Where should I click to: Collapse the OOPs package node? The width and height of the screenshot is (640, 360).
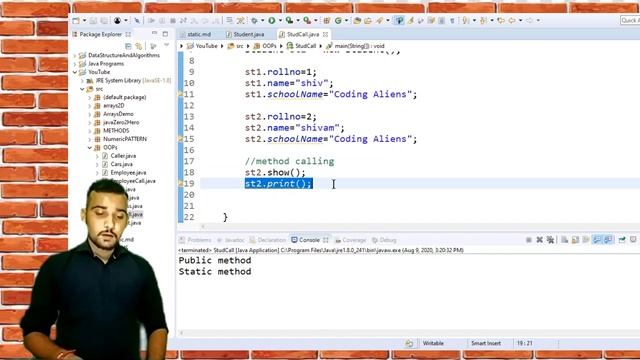click(90, 147)
